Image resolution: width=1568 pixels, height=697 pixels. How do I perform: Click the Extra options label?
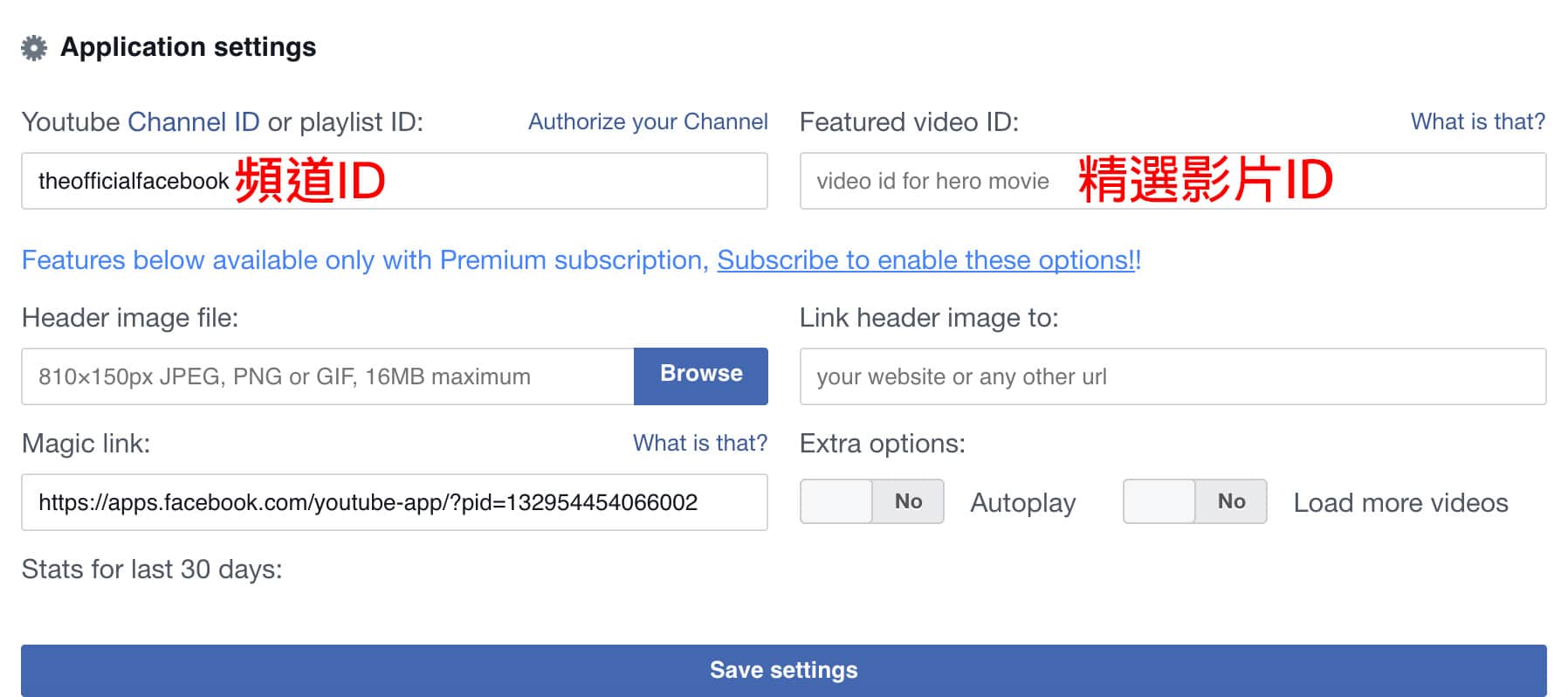point(883,444)
